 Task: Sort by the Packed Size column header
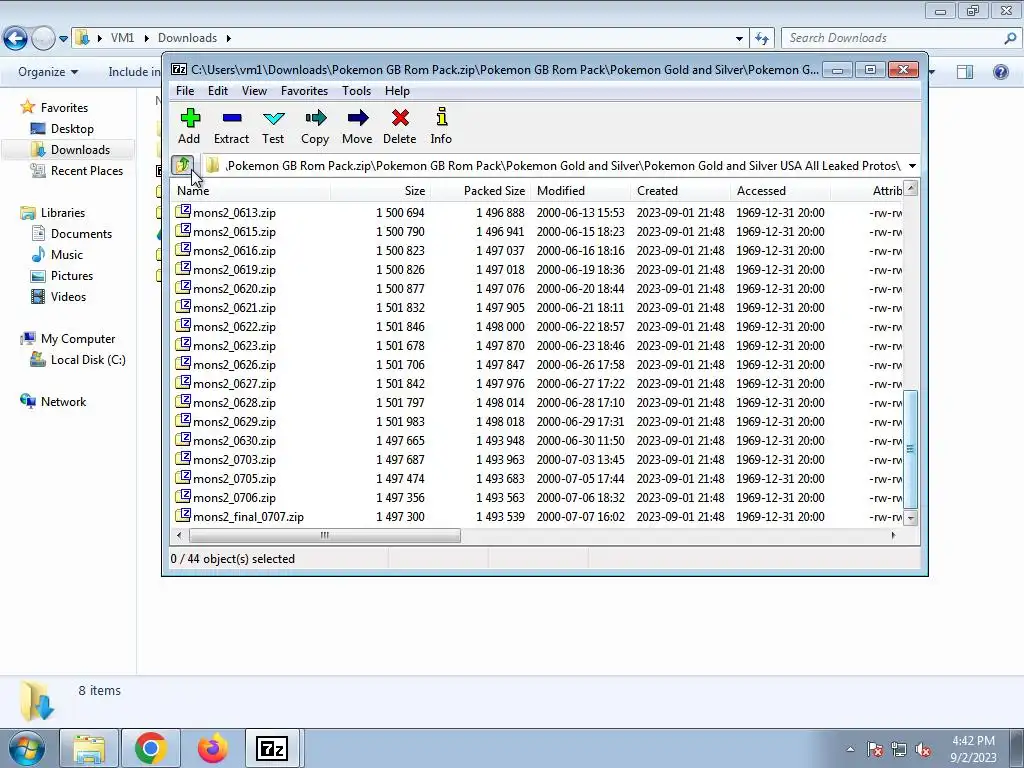[480, 191]
